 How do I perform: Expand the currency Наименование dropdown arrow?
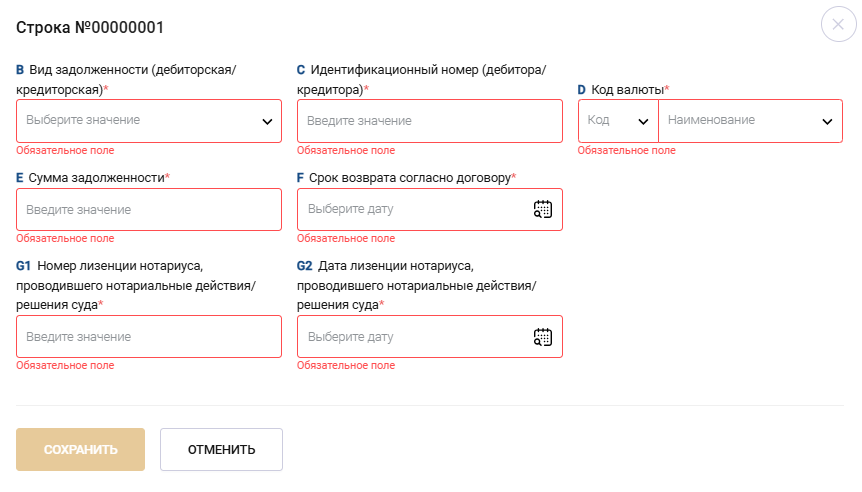click(827, 121)
